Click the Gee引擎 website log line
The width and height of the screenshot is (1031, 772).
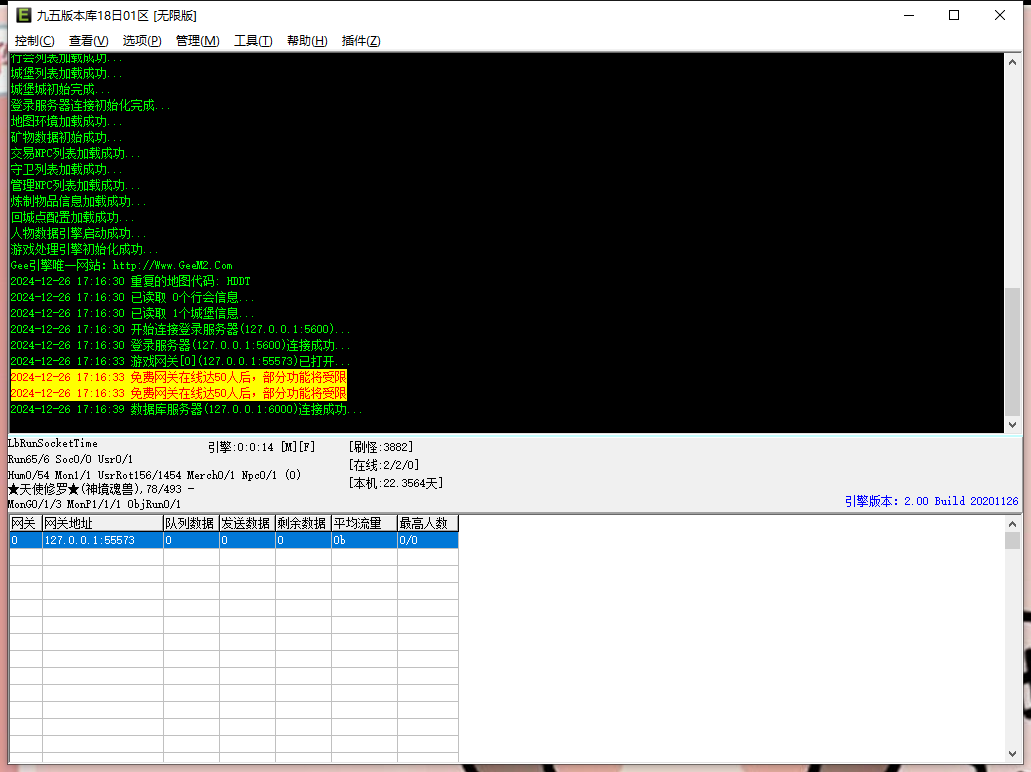tap(122, 266)
